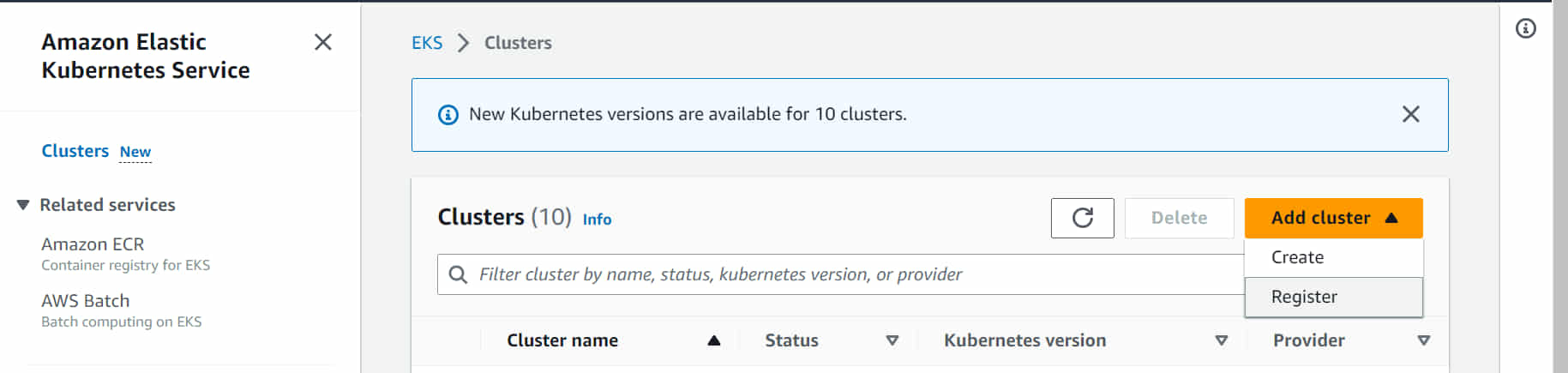Viewport: 1568px width, 373px height.
Task: Click the Status column header
Action: click(791, 340)
